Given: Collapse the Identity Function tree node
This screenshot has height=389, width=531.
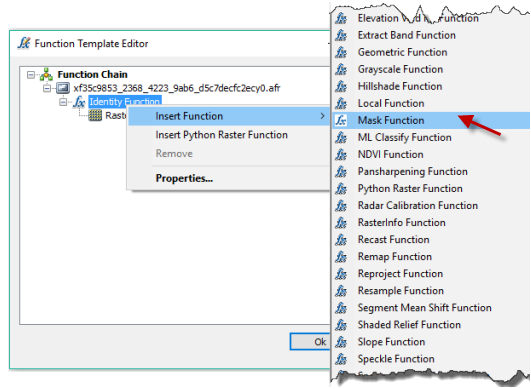Looking at the screenshot, I should 63,102.
